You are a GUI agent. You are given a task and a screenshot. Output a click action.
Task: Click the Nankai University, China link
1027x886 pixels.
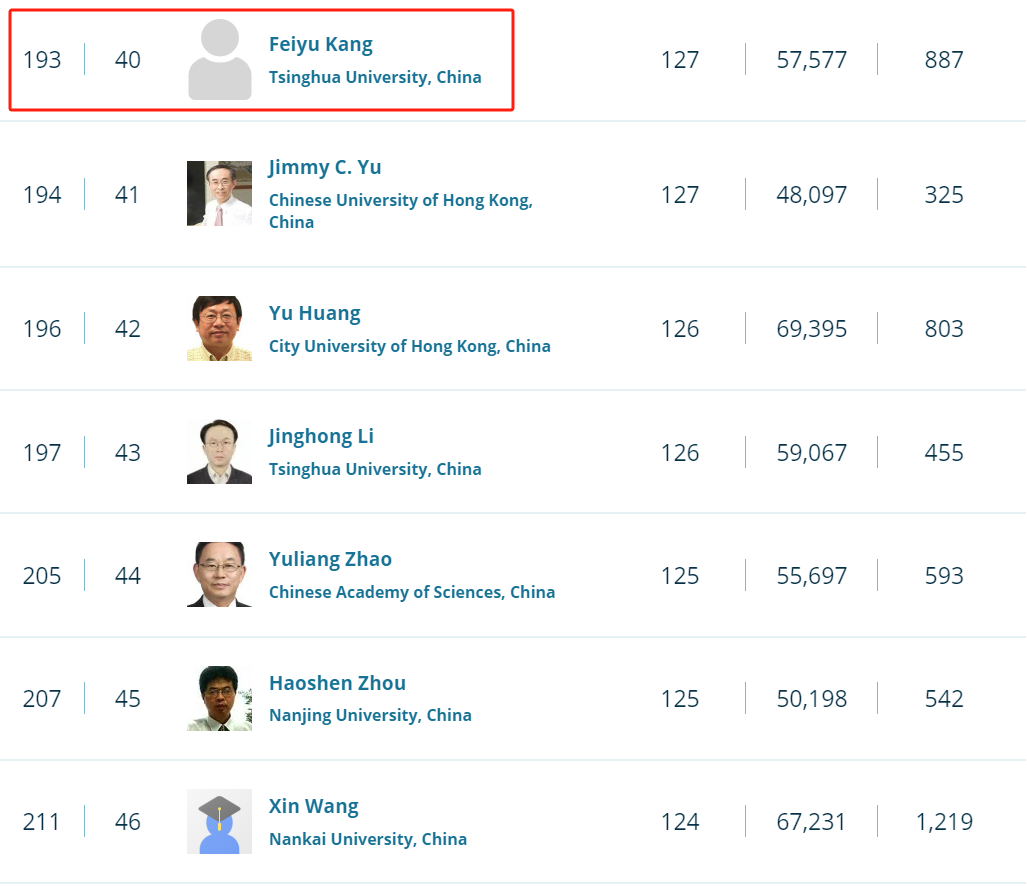[367, 840]
